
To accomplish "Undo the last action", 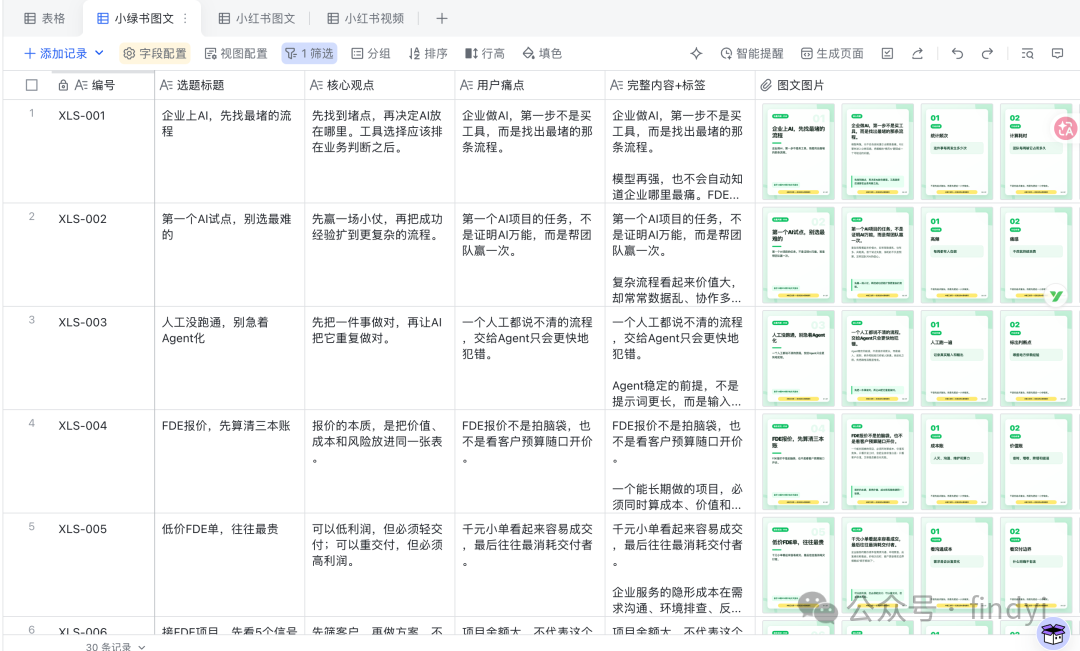I will 957,54.
